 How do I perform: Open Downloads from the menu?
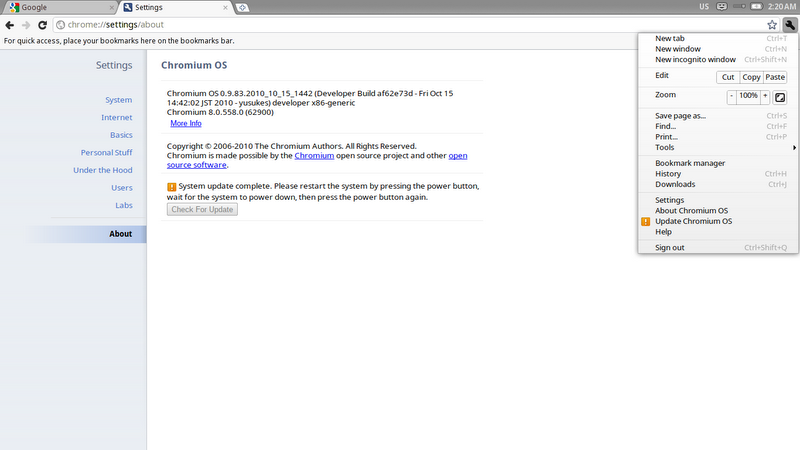(718, 184)
